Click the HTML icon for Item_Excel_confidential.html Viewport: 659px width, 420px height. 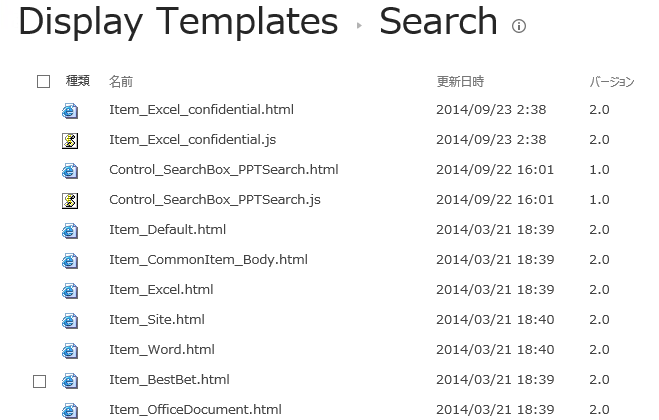70,111
